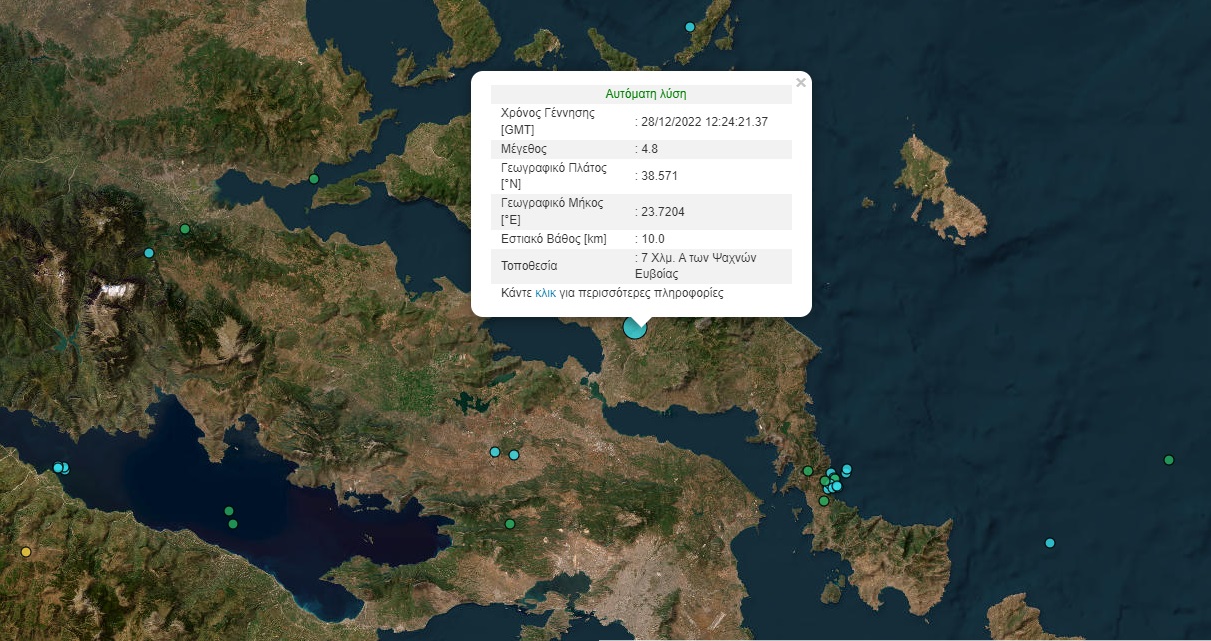Select the yellow earthquake marker
The height and width of the screenshot is (641, 1211).
(x=27, y=551)
